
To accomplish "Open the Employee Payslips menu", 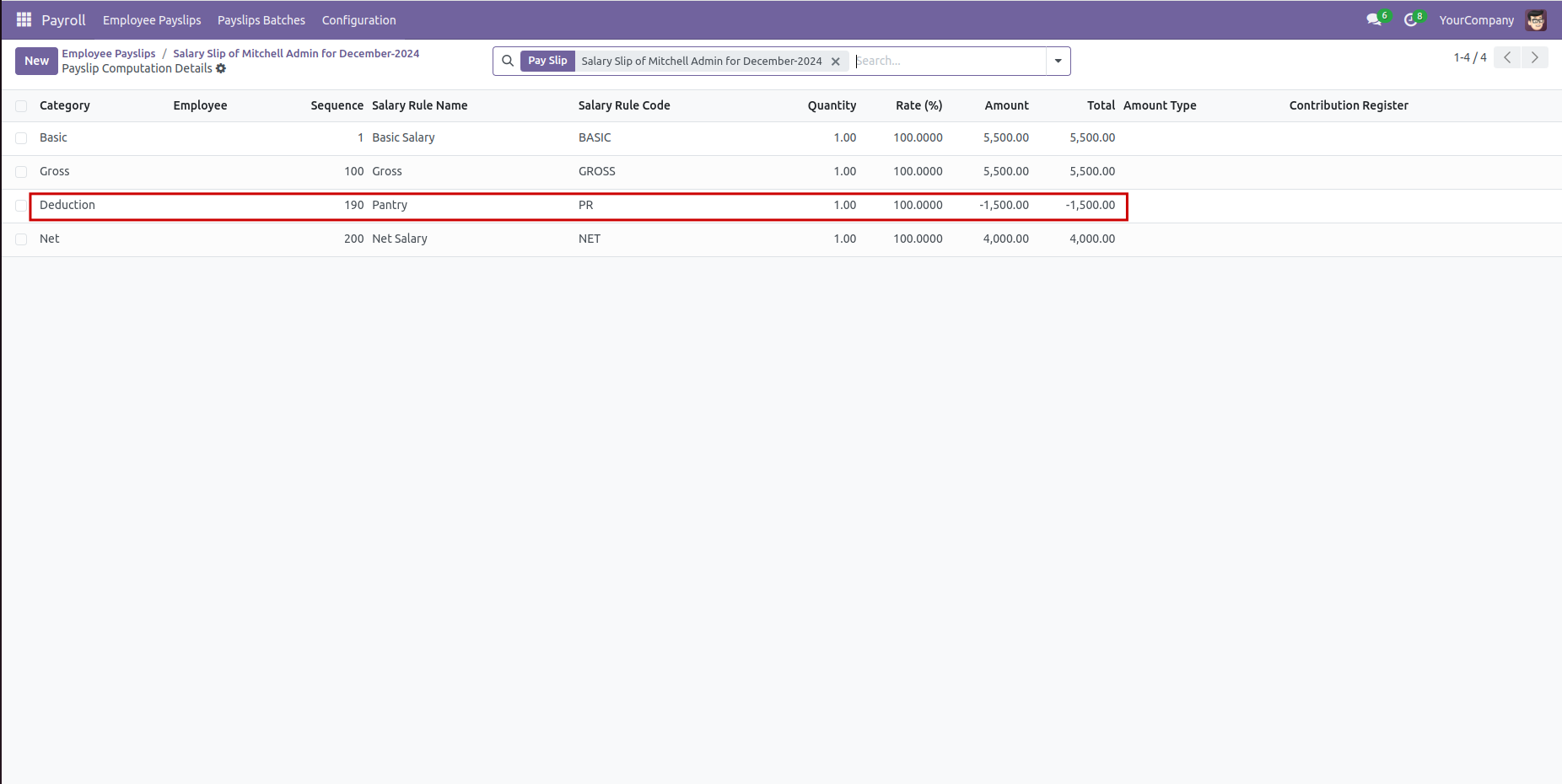I will click(x=152, y=20).
